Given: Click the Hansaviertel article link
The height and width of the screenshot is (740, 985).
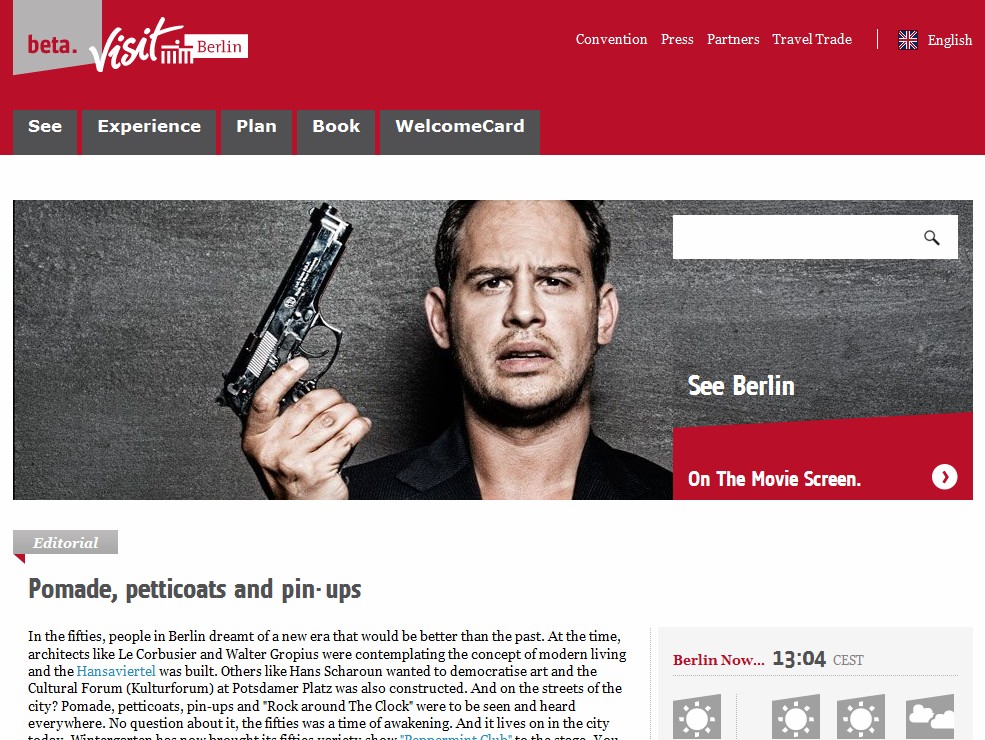Looking at the screenshot, I should (x=116, y=671).
